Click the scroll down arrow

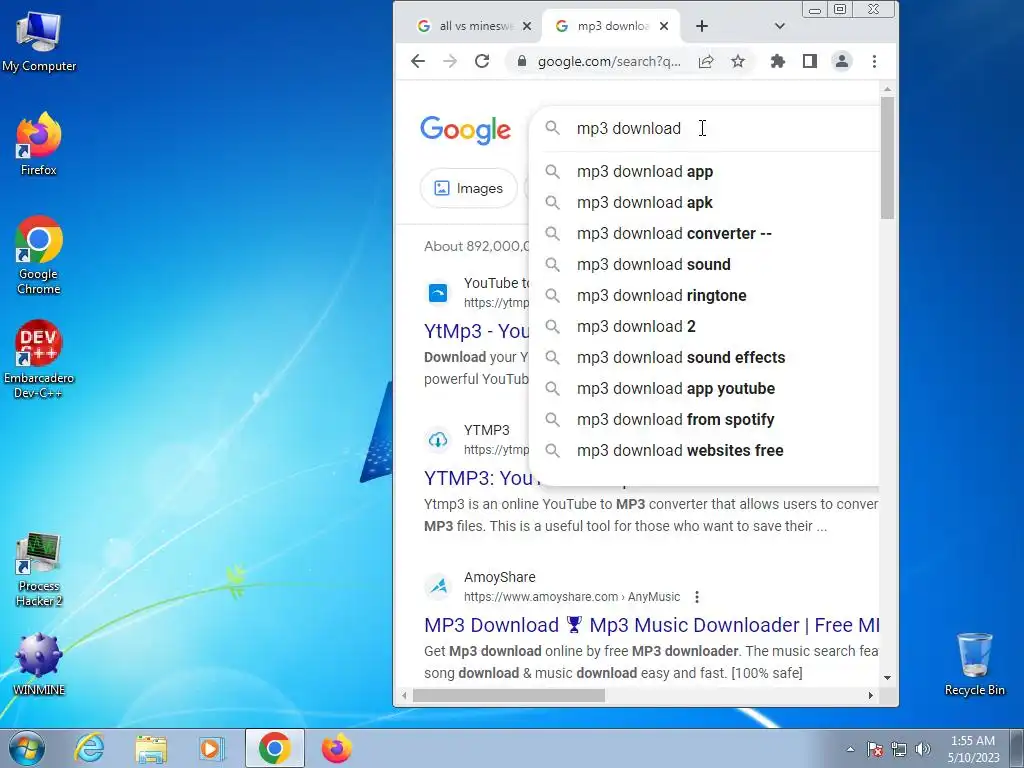pos(887,678)
